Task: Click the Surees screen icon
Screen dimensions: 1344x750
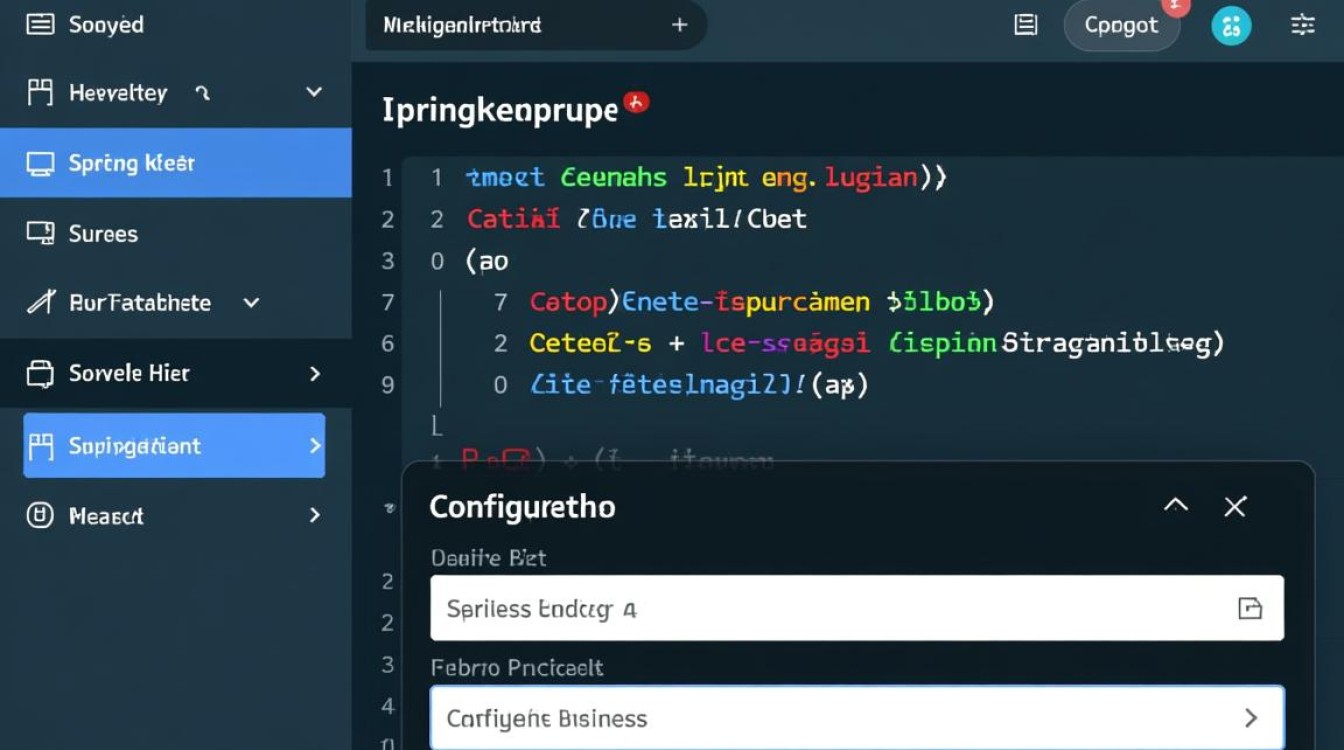Action: pyautogui.click(x=40, y=234)
